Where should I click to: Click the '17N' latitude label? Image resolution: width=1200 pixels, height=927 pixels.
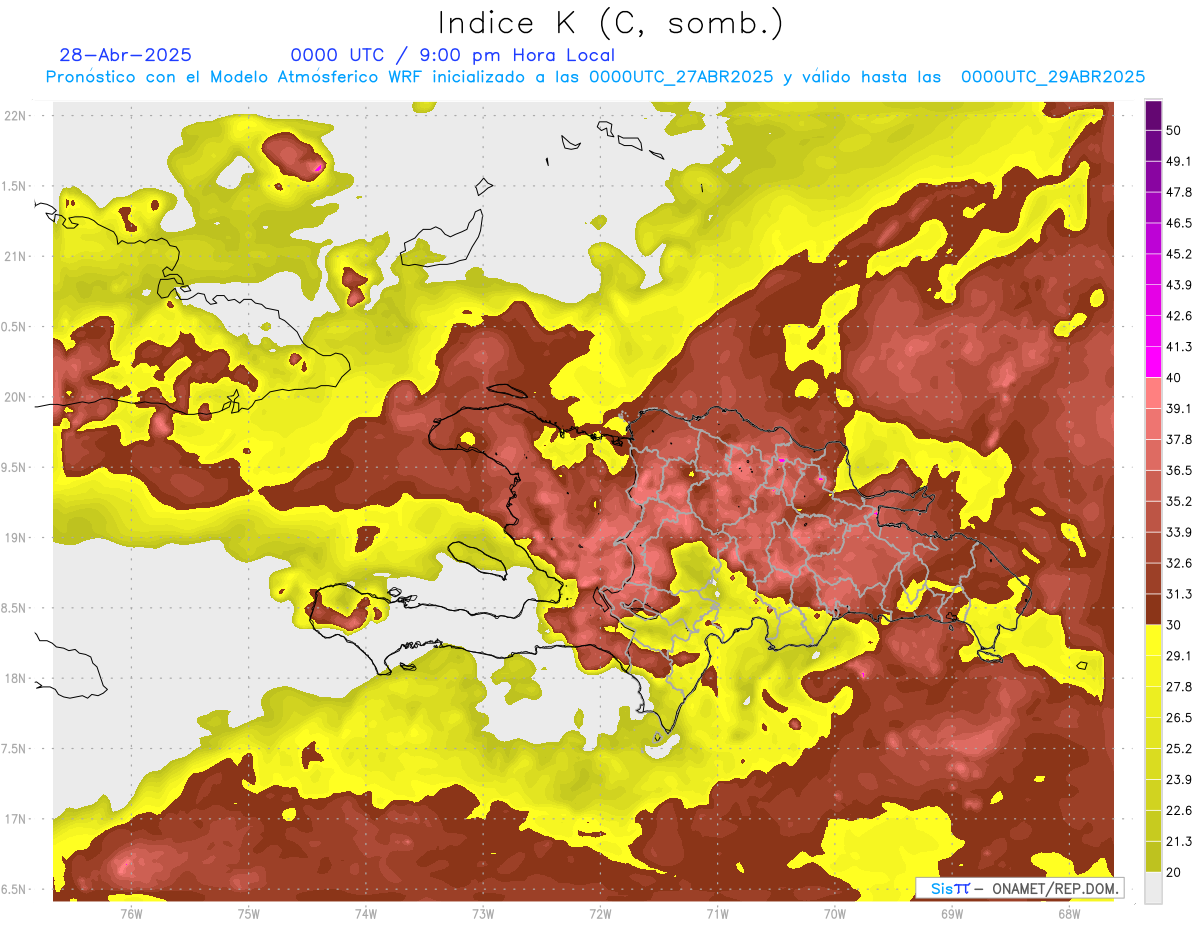click(x=15, y=819)
